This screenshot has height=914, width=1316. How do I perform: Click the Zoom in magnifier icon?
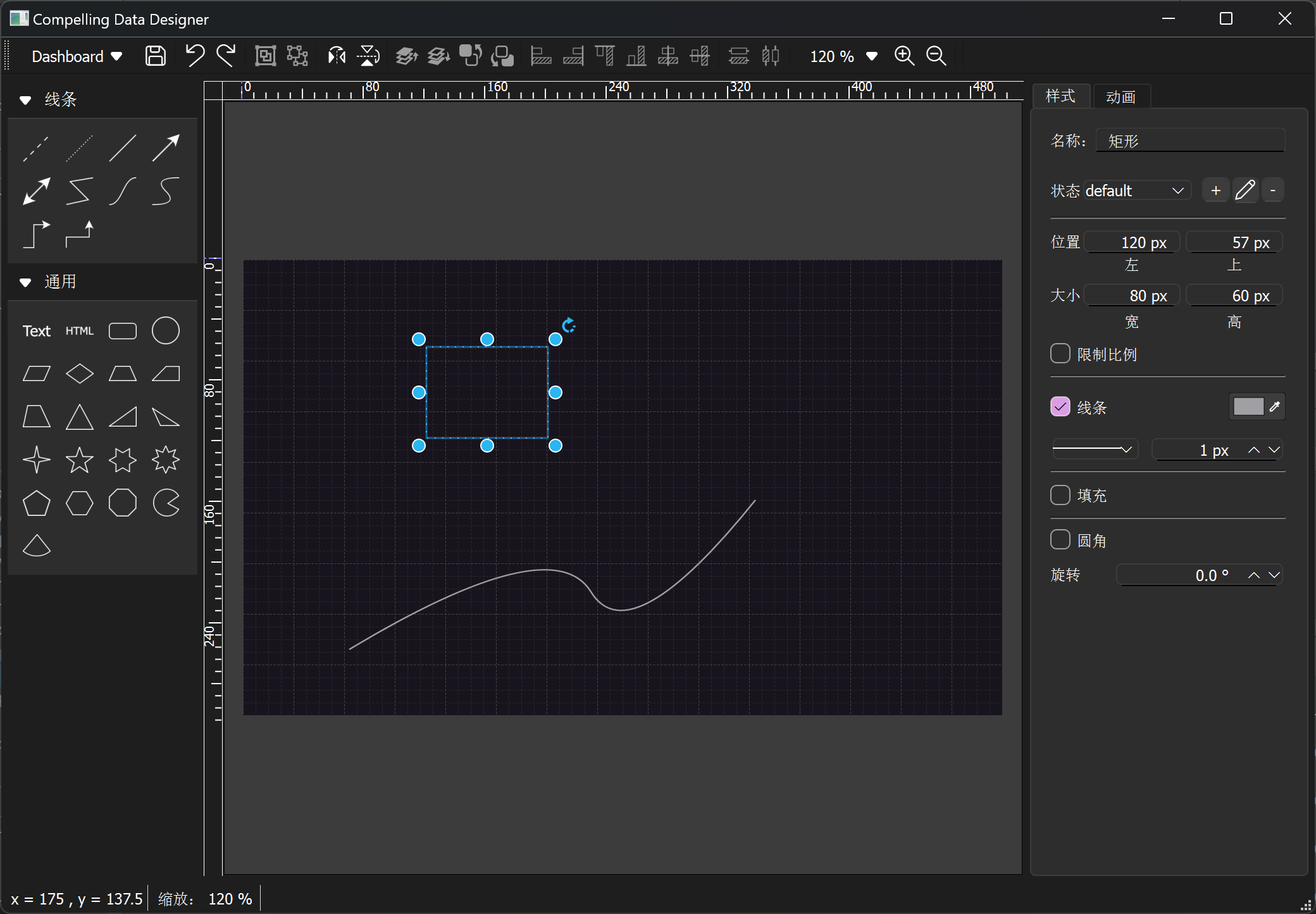904,56
